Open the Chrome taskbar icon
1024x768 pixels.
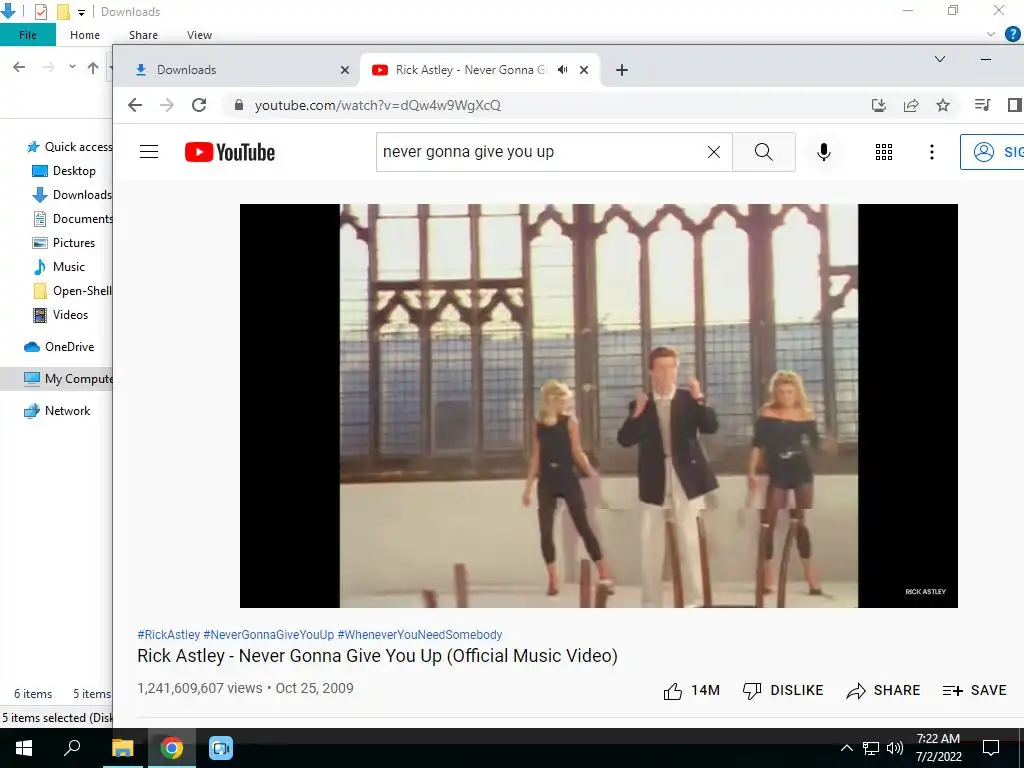(172, 748)
